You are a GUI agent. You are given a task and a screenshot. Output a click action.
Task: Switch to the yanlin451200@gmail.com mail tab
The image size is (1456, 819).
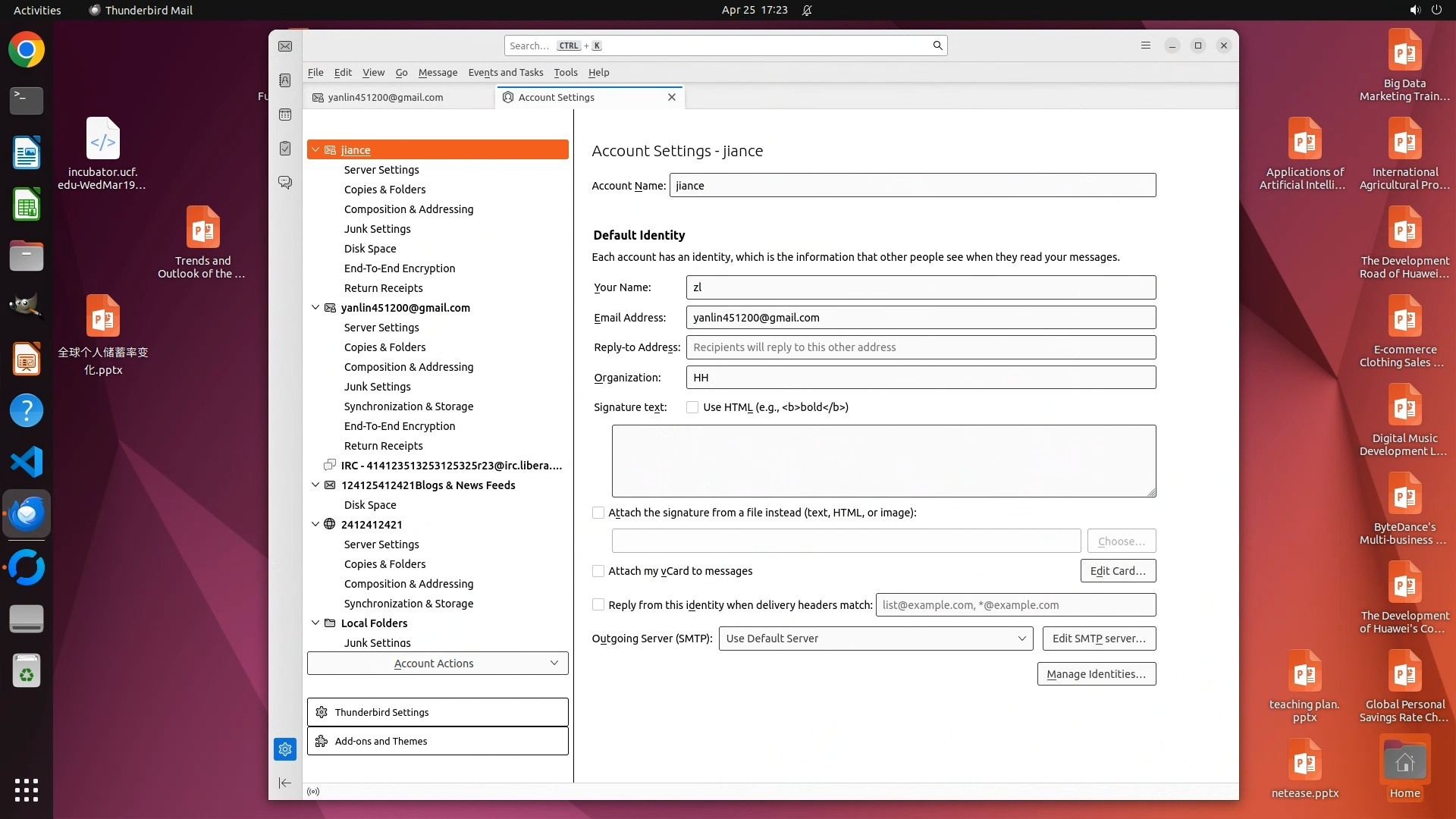[x=385, y=97]
